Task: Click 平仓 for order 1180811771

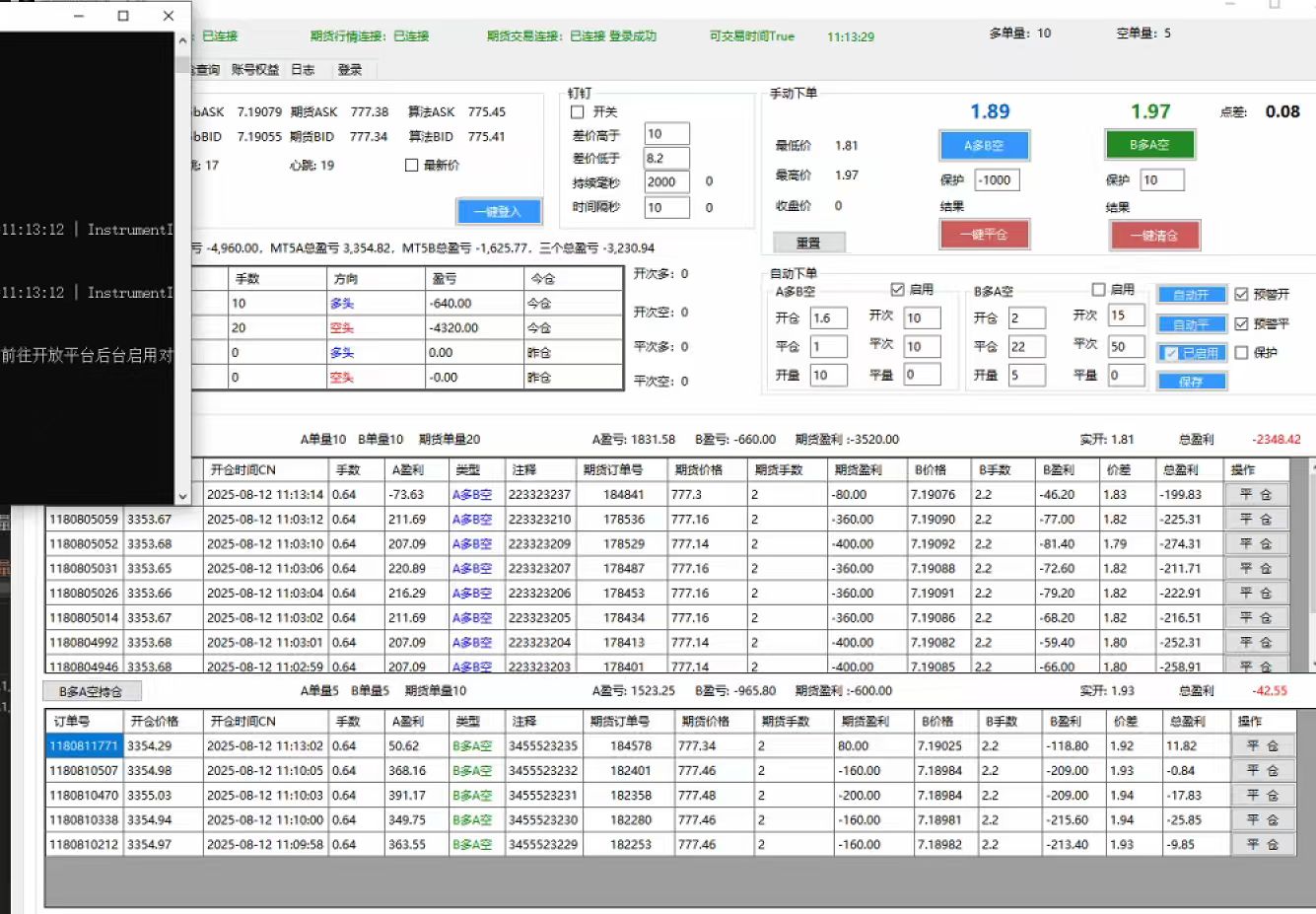Action: 1262,746
